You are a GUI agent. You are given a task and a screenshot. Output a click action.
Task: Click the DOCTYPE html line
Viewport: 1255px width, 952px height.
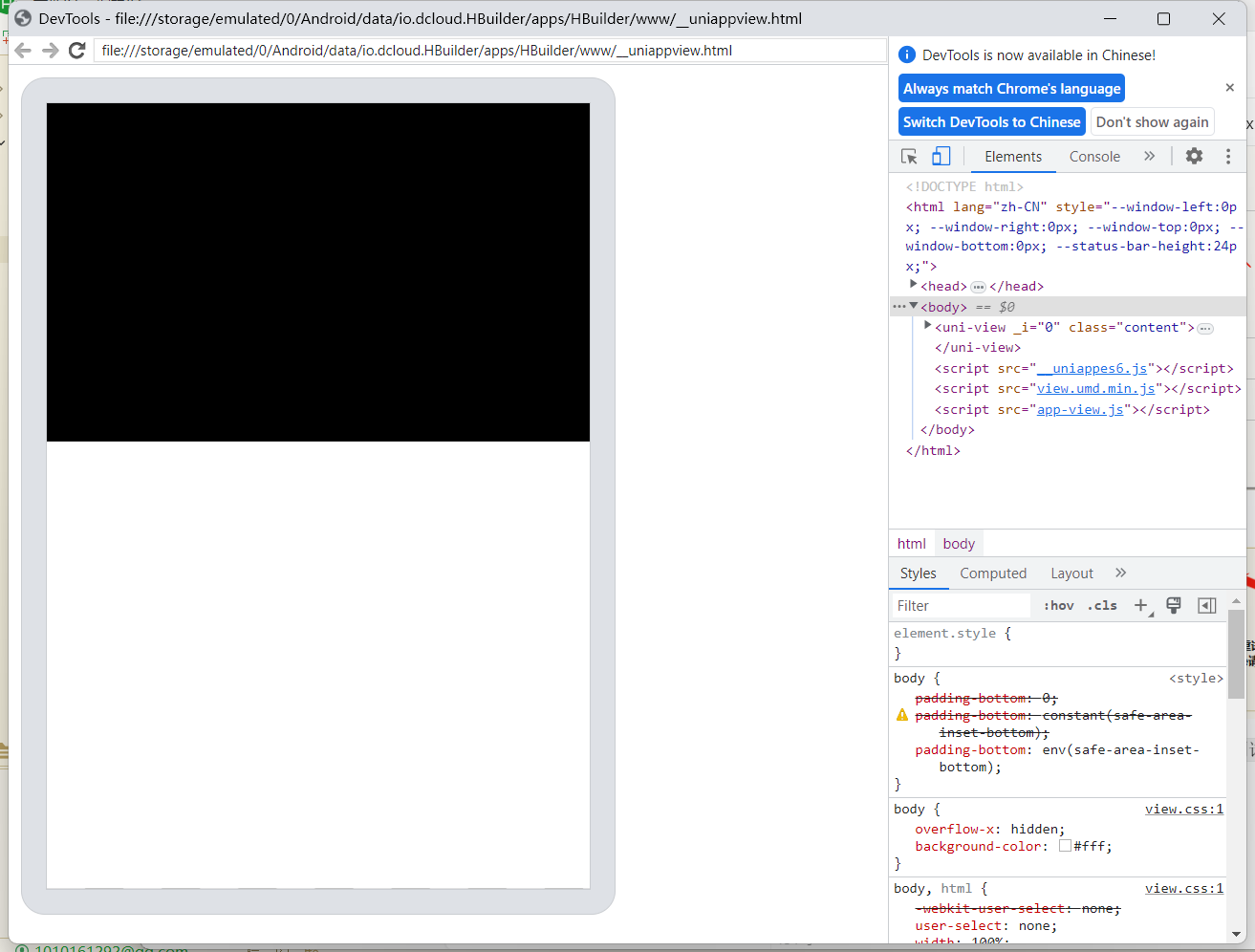(x=964, y=186)
